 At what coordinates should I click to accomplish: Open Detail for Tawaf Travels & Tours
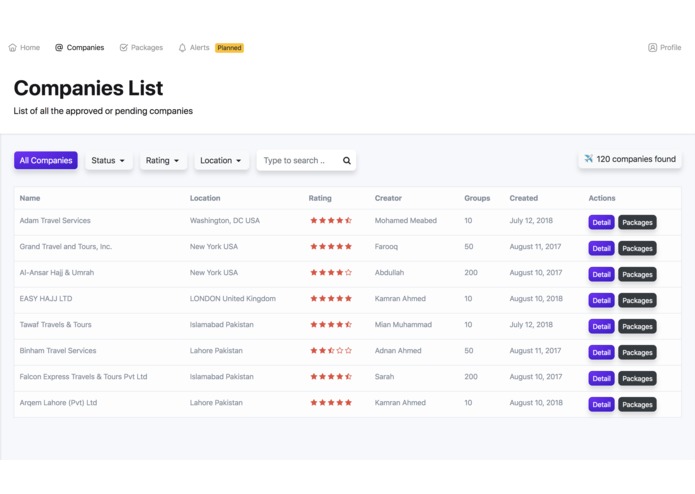point(601,327)
